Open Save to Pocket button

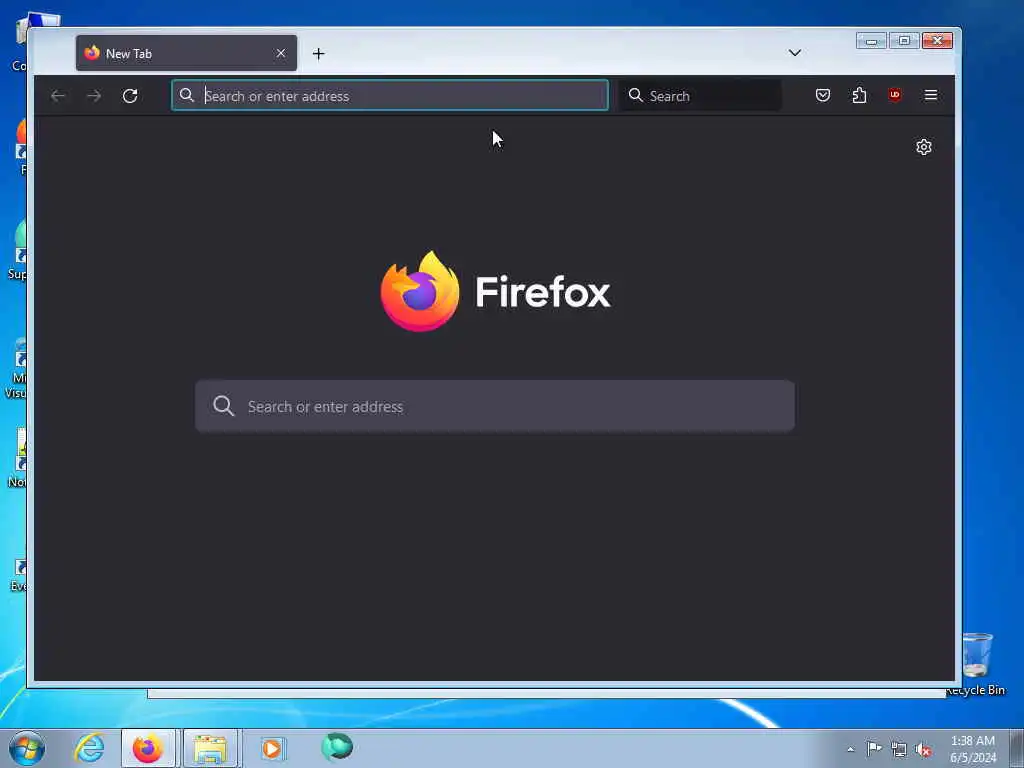point(823,95)
